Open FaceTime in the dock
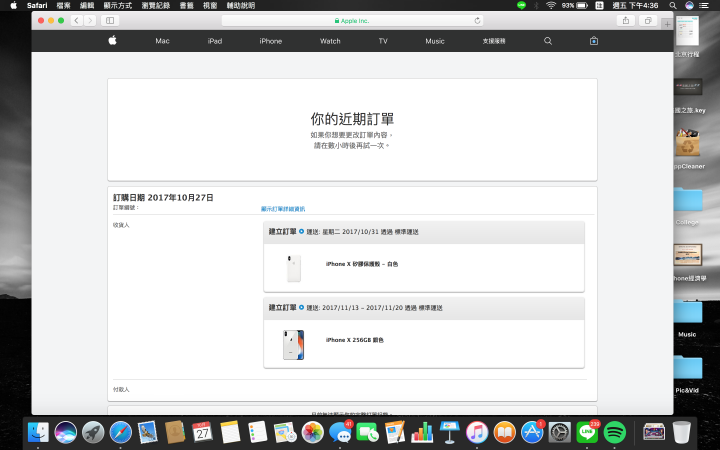720x450 pixels. click(x=367, y=432)
